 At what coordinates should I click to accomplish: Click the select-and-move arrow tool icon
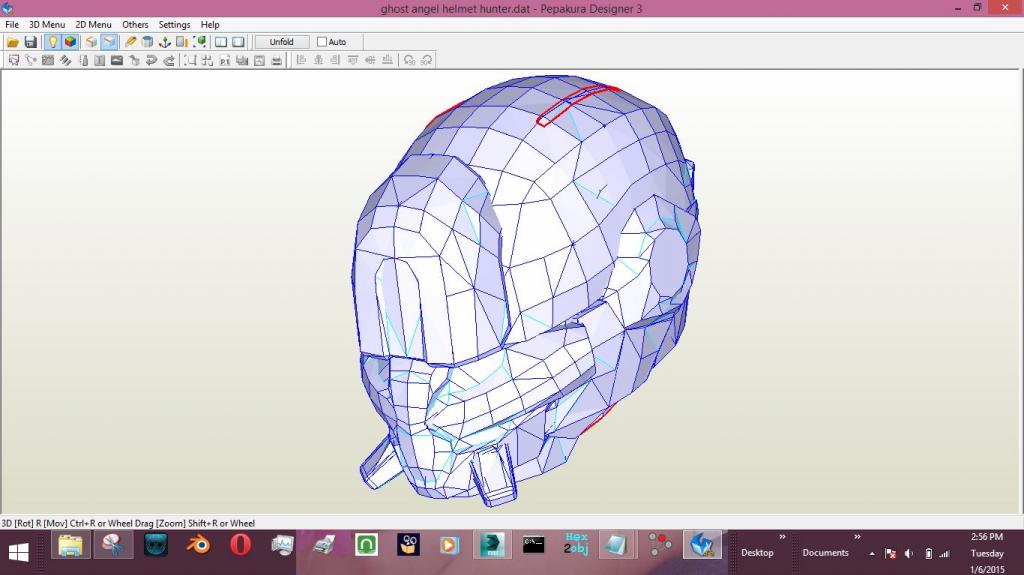[13, 60]
